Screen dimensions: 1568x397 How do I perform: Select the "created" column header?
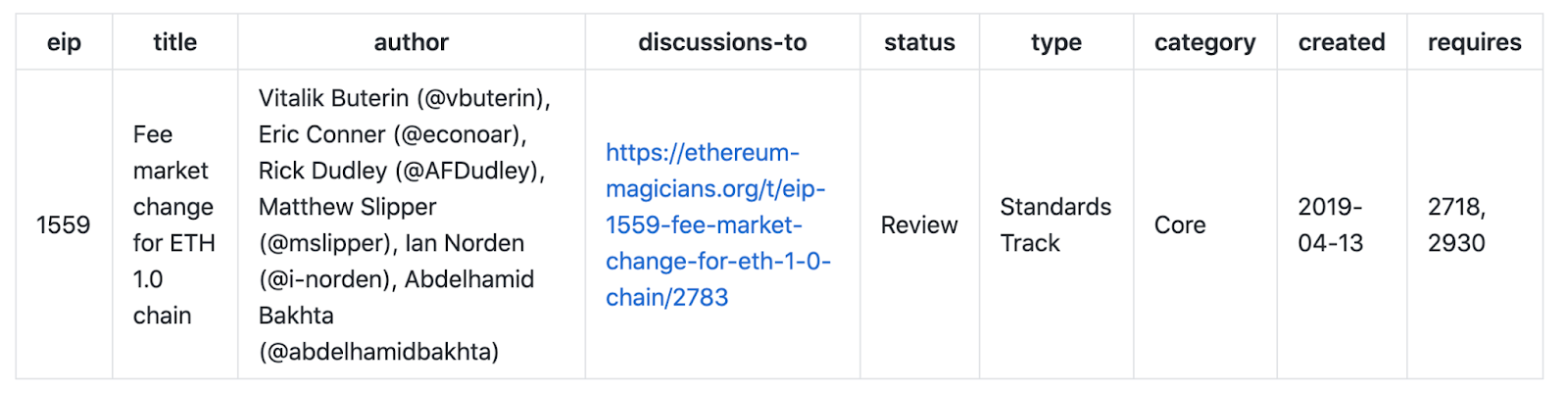tap(1342, 42)
